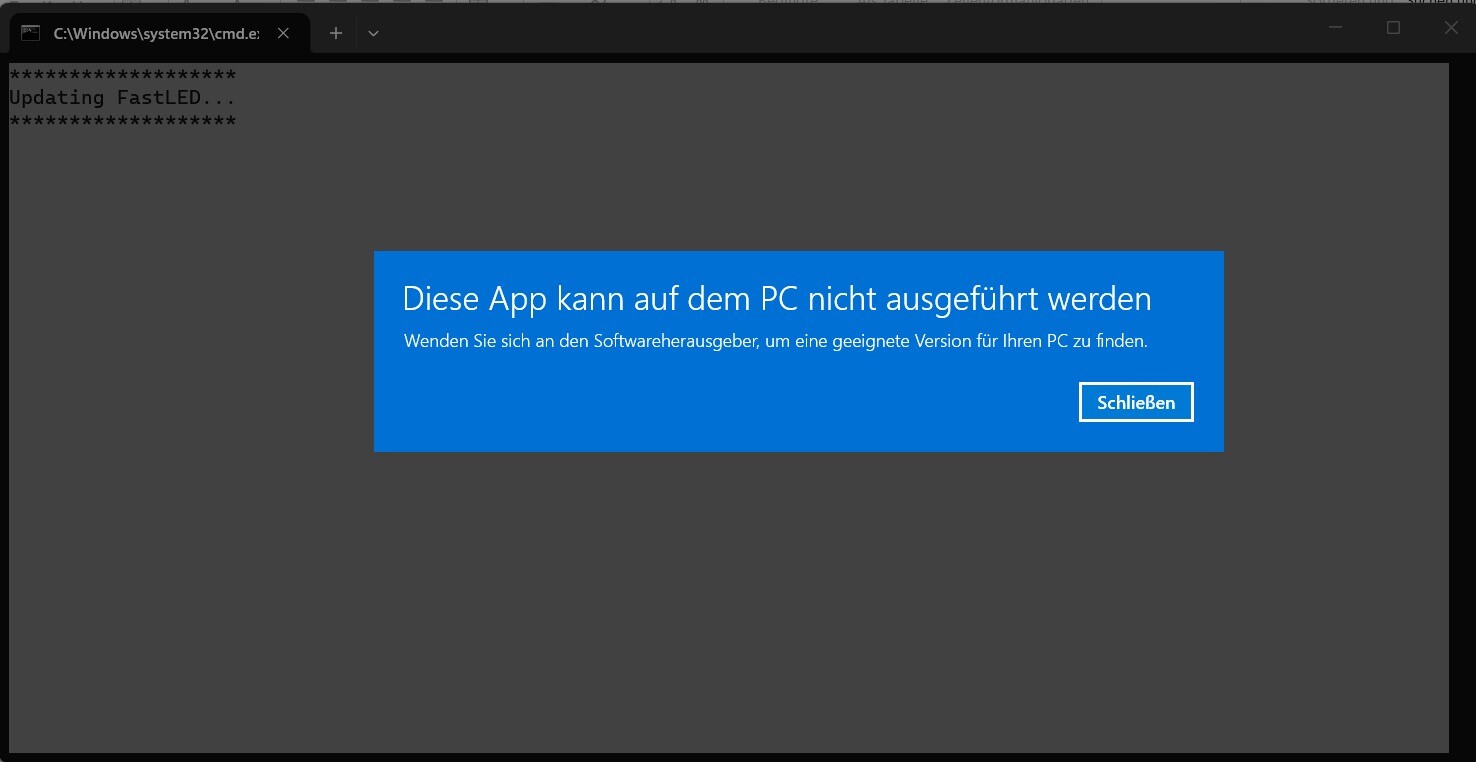The height and width of the screenshot is (762, 1476).
Task: Click the cmd icon in the tab
Action: 31,33
